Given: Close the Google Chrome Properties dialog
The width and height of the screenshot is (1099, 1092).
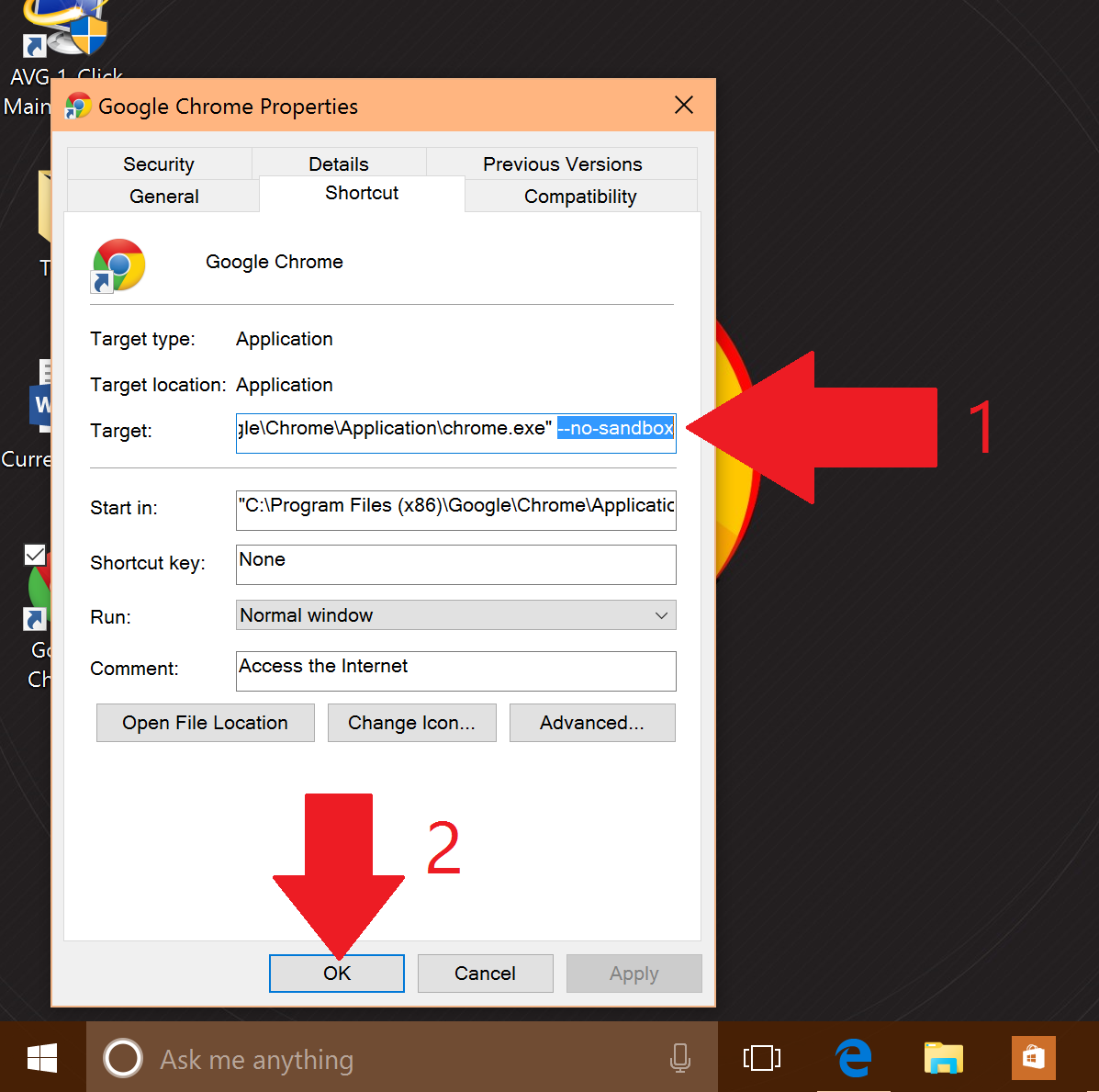Looking at the screenshot, I should [684, 105].
